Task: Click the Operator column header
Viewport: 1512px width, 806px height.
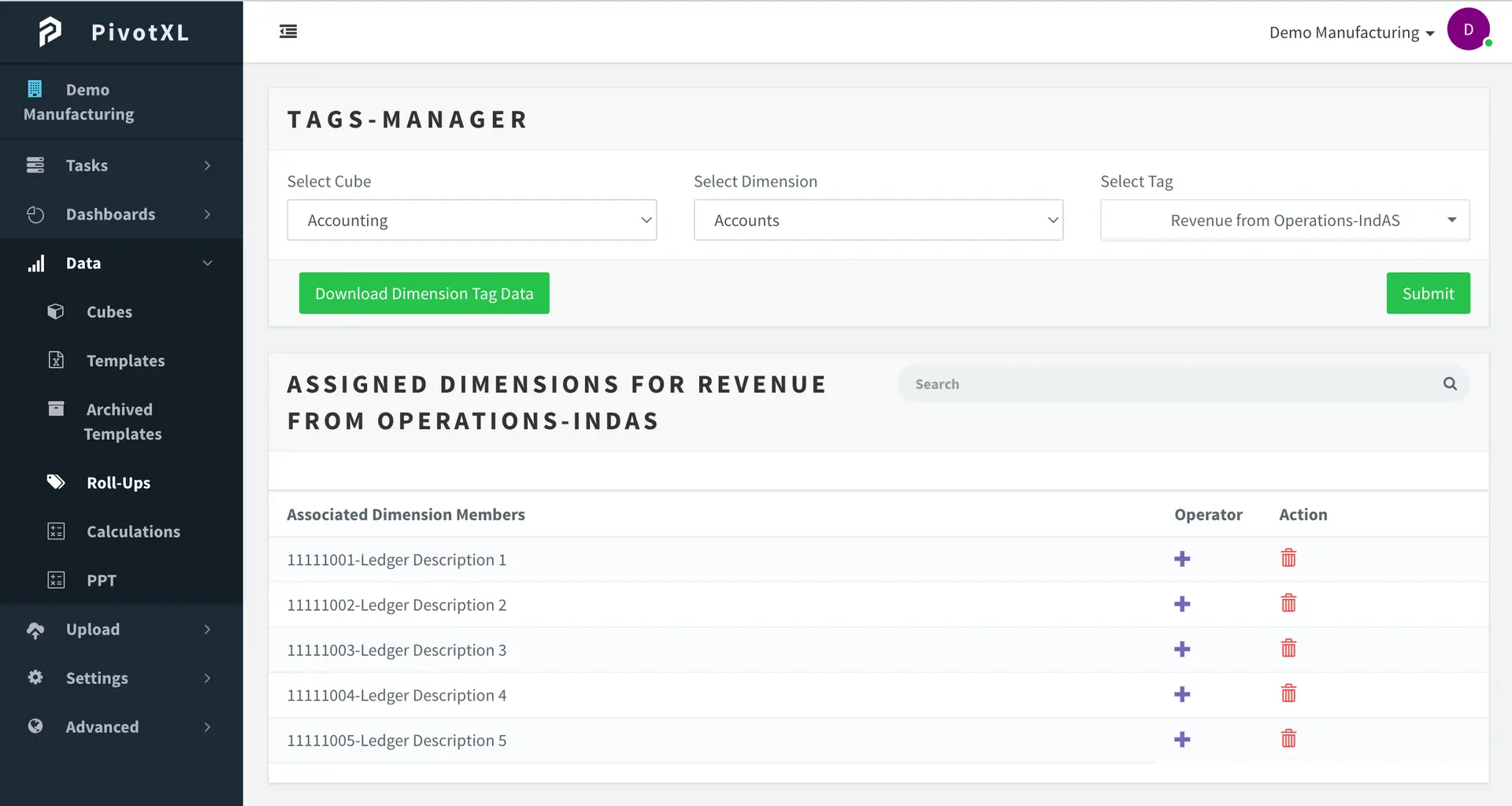Action: [1208, 514]
